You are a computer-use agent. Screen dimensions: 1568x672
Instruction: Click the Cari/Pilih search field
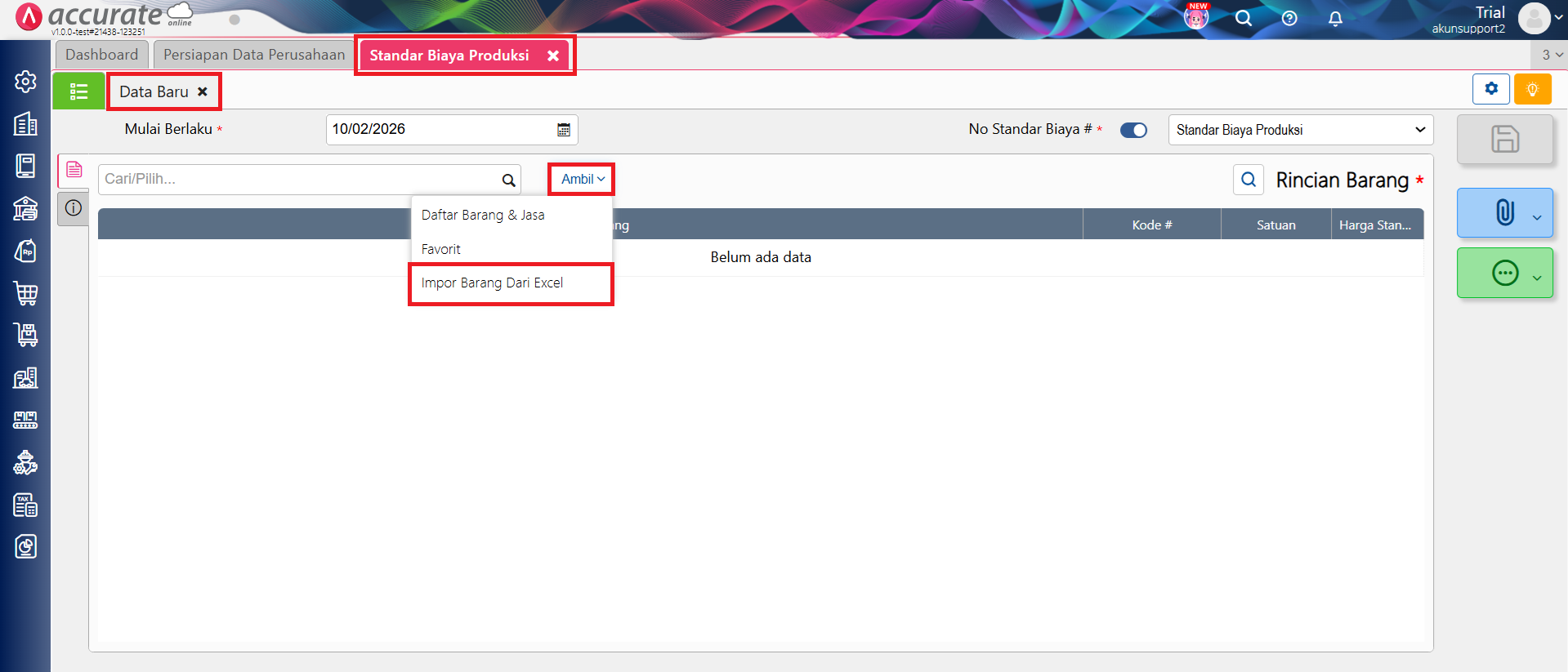click(298, 180)
